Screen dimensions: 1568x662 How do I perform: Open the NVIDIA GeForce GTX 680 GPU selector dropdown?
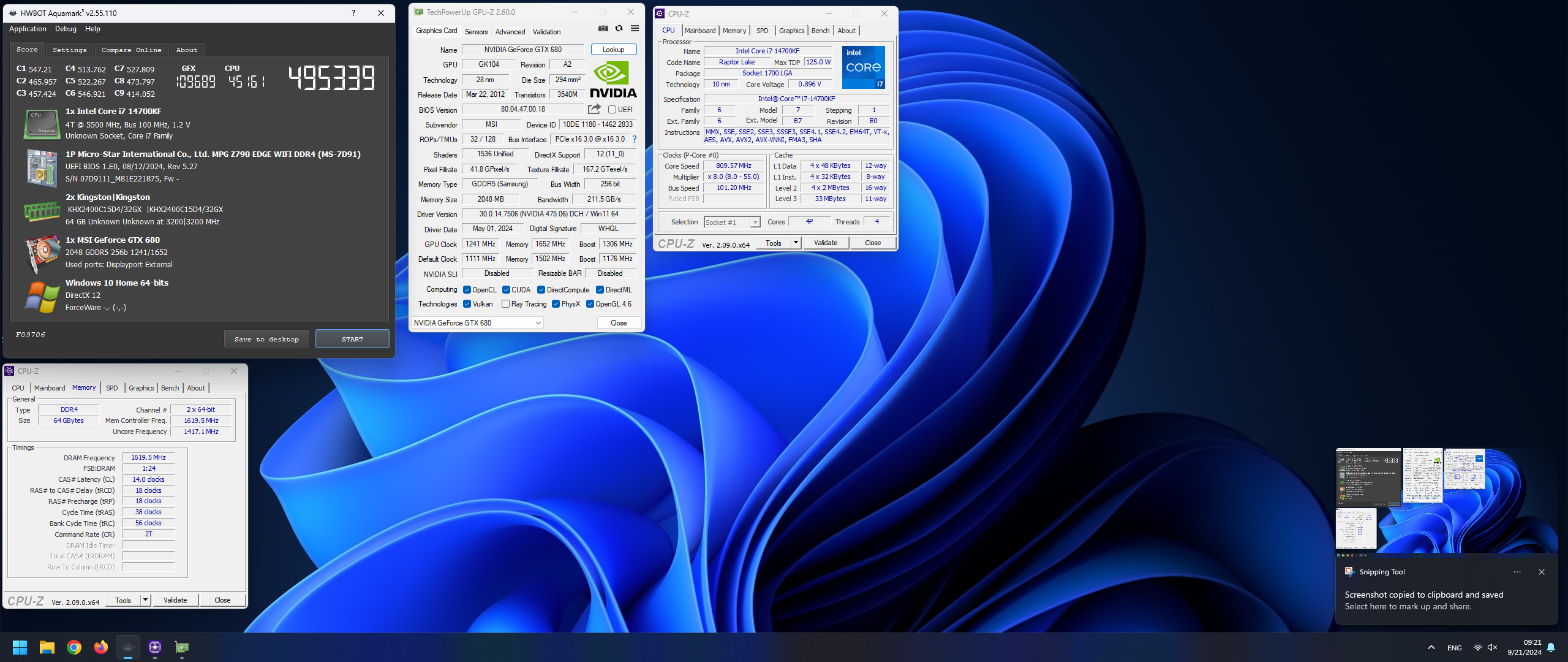[477, 323]
